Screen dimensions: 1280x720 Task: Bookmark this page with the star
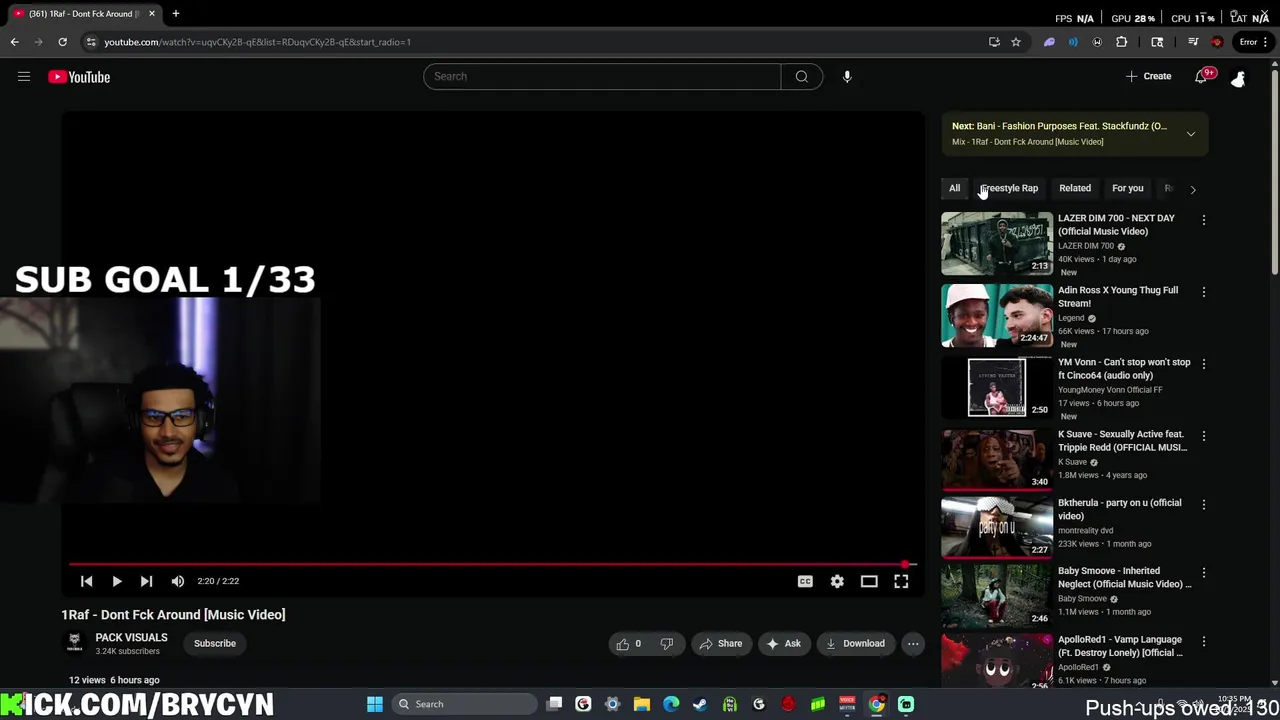(x=1016, y=42)
